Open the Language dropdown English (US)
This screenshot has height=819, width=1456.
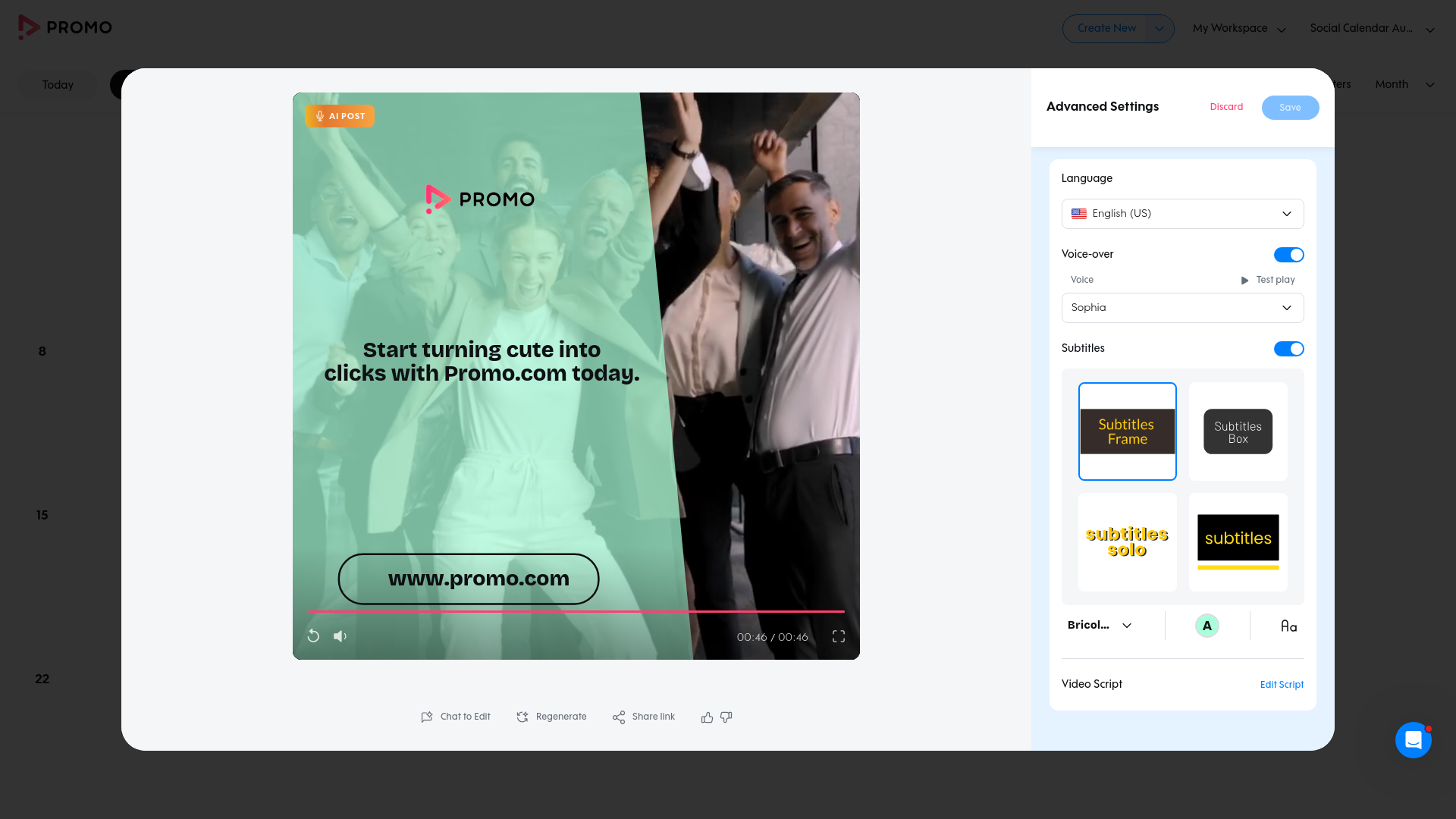click(1182, 214)
